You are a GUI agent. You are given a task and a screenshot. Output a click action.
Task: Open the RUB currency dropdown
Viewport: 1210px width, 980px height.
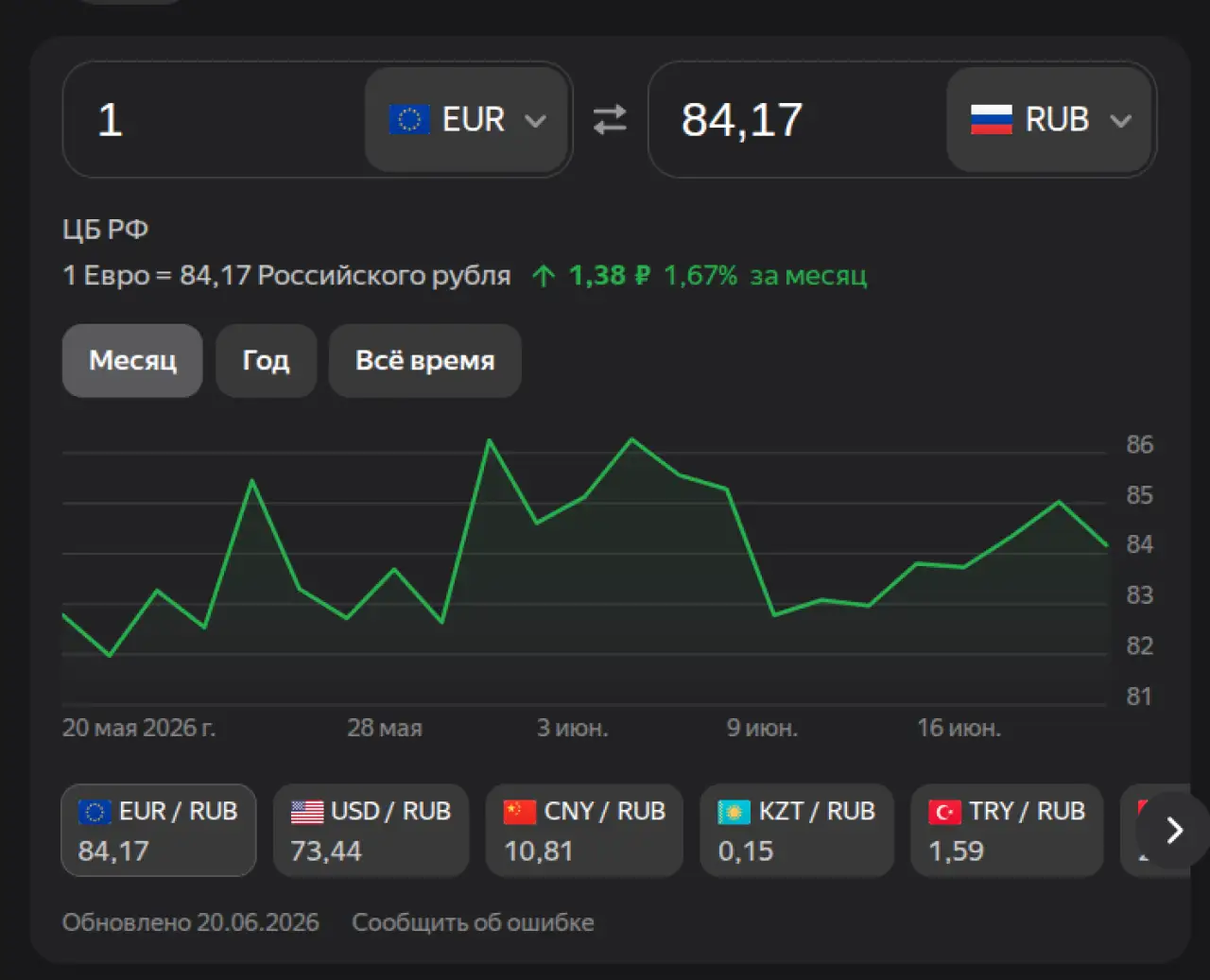pos(1049,120)
